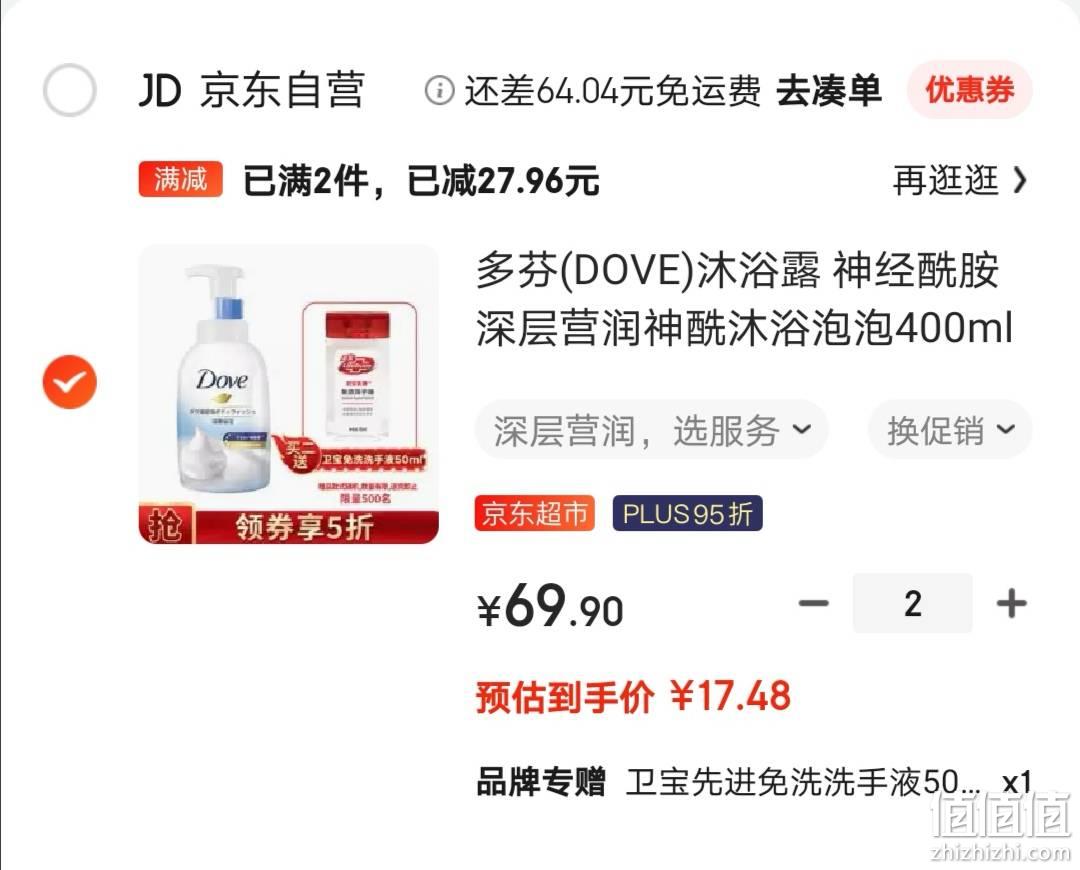Click the 品牌专赠 gift item row
This screenshot has width=1080, height=870.
[754, 783]
